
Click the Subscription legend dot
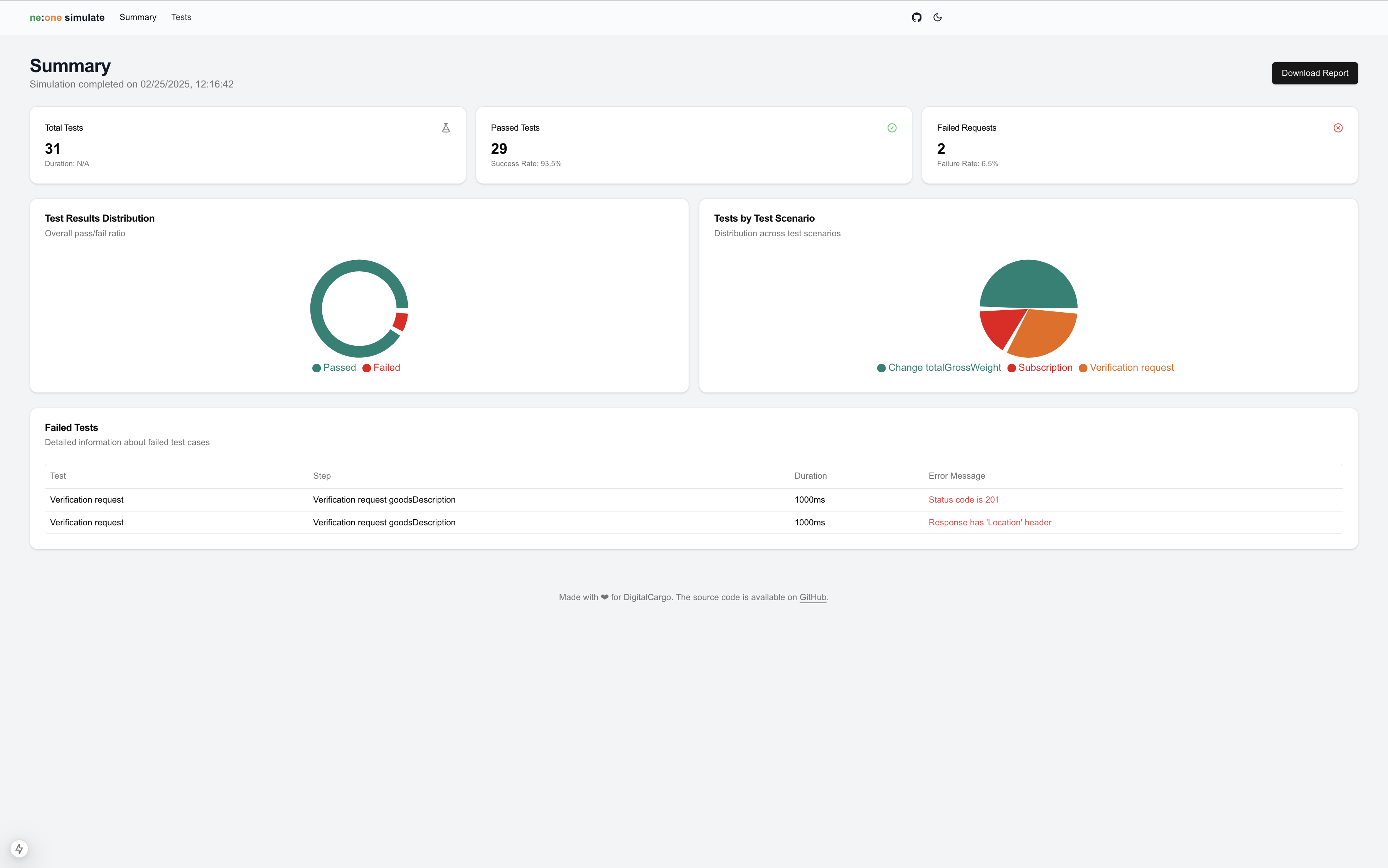coord(1011,368)
